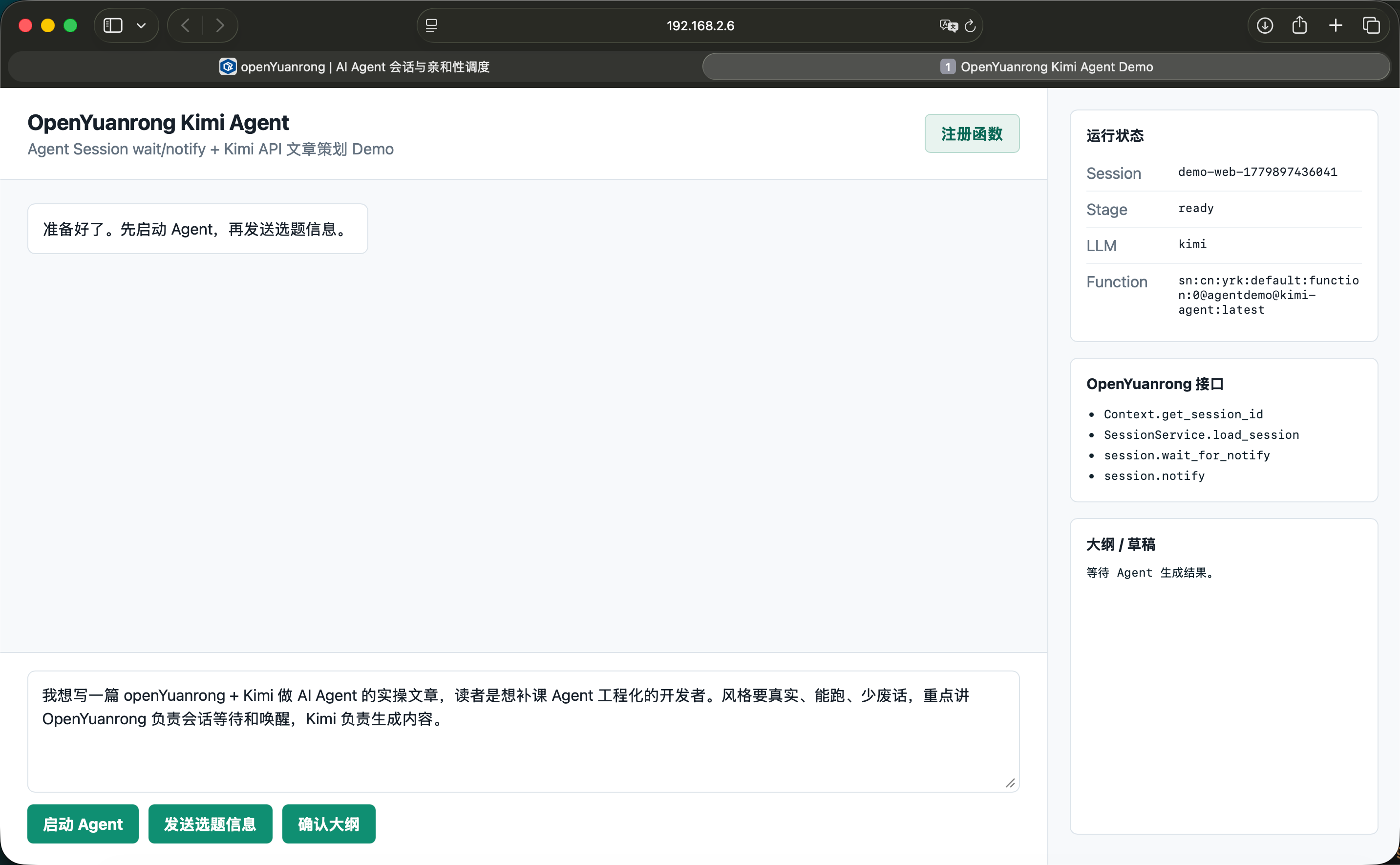Click the 确认大纲 button
Image resolution: width=1400 pixels, height=865 pixels.
(x=329, y=824)
